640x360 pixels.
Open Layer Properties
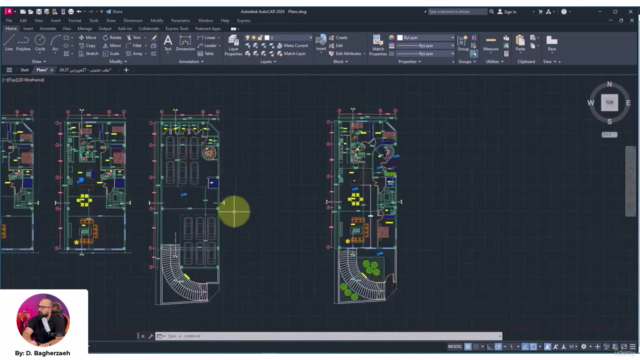tap(233, 45)
